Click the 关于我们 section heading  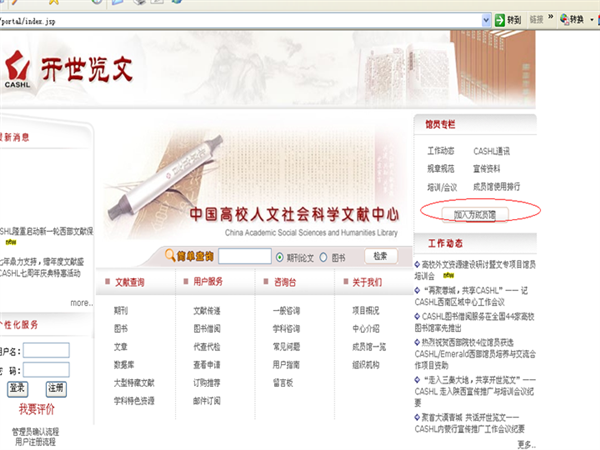click(367, 282)
